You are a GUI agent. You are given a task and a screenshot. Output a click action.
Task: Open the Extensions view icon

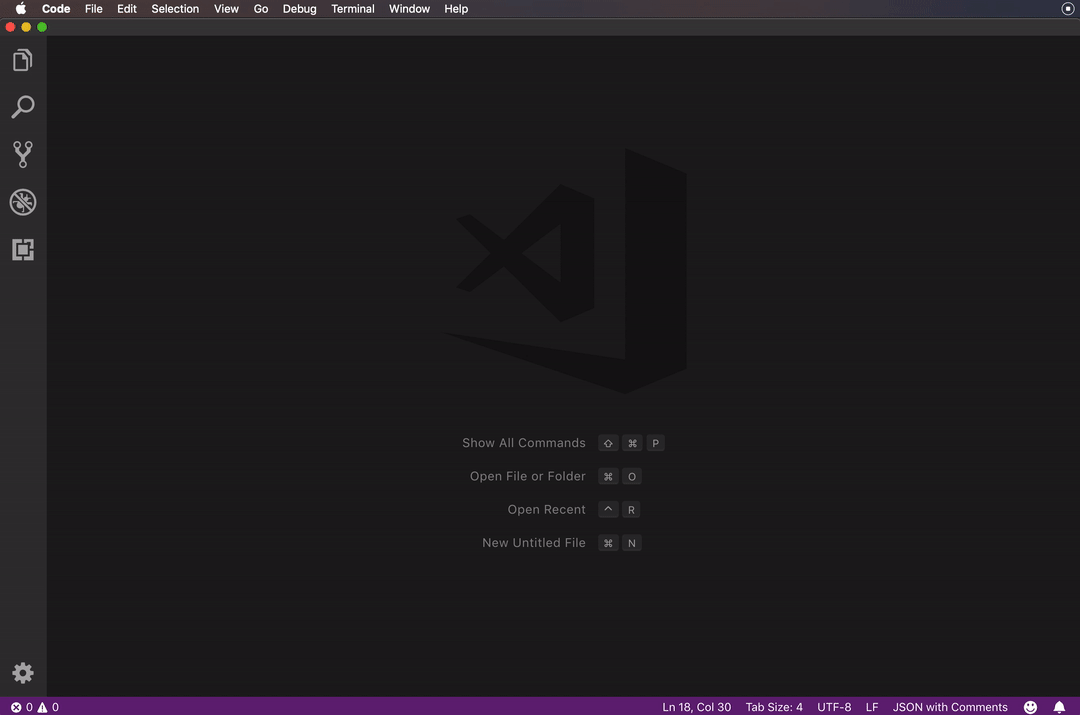tap(23, 249)
